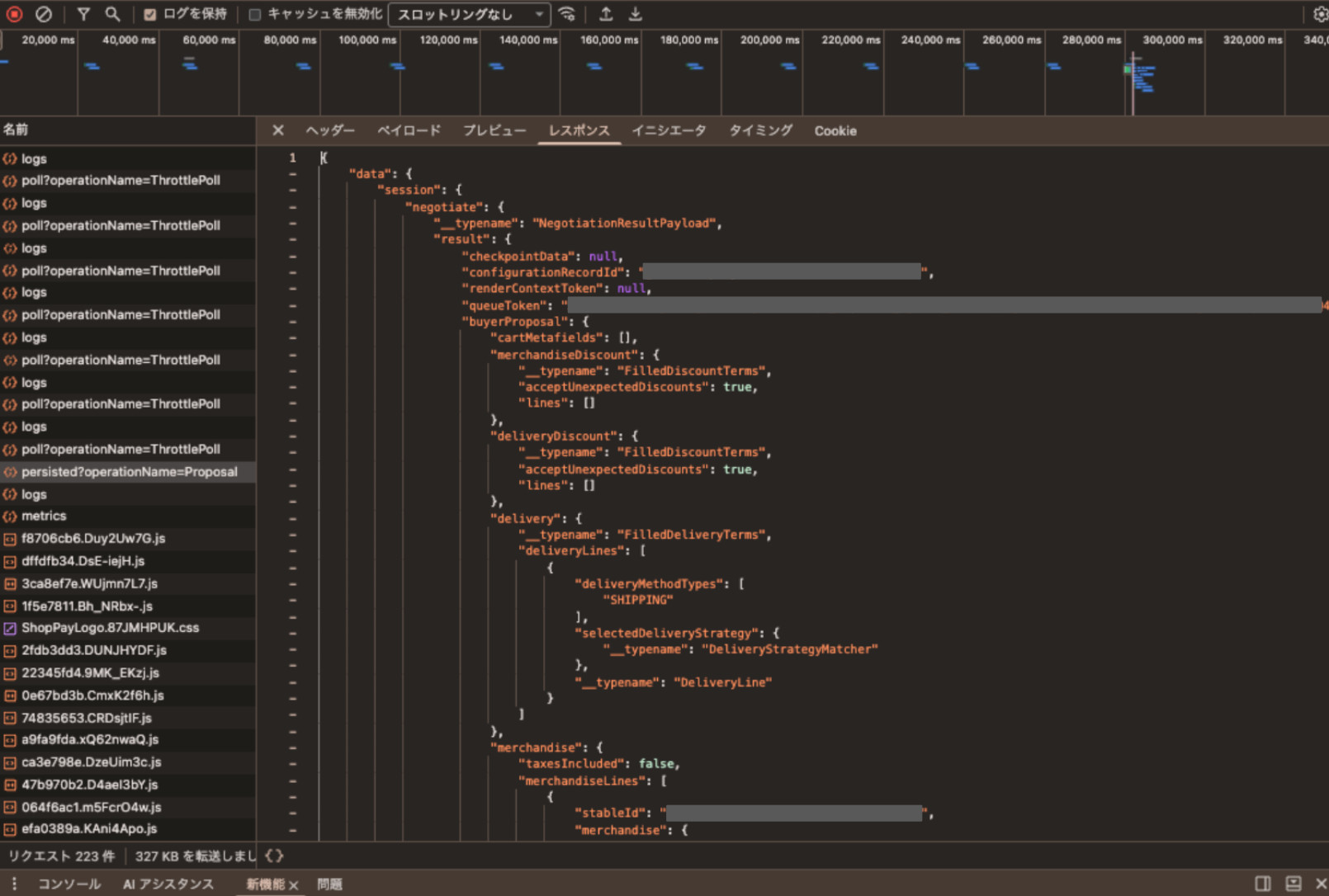
Task: Collapse the "data" JSON line
Action: [292, 174]
